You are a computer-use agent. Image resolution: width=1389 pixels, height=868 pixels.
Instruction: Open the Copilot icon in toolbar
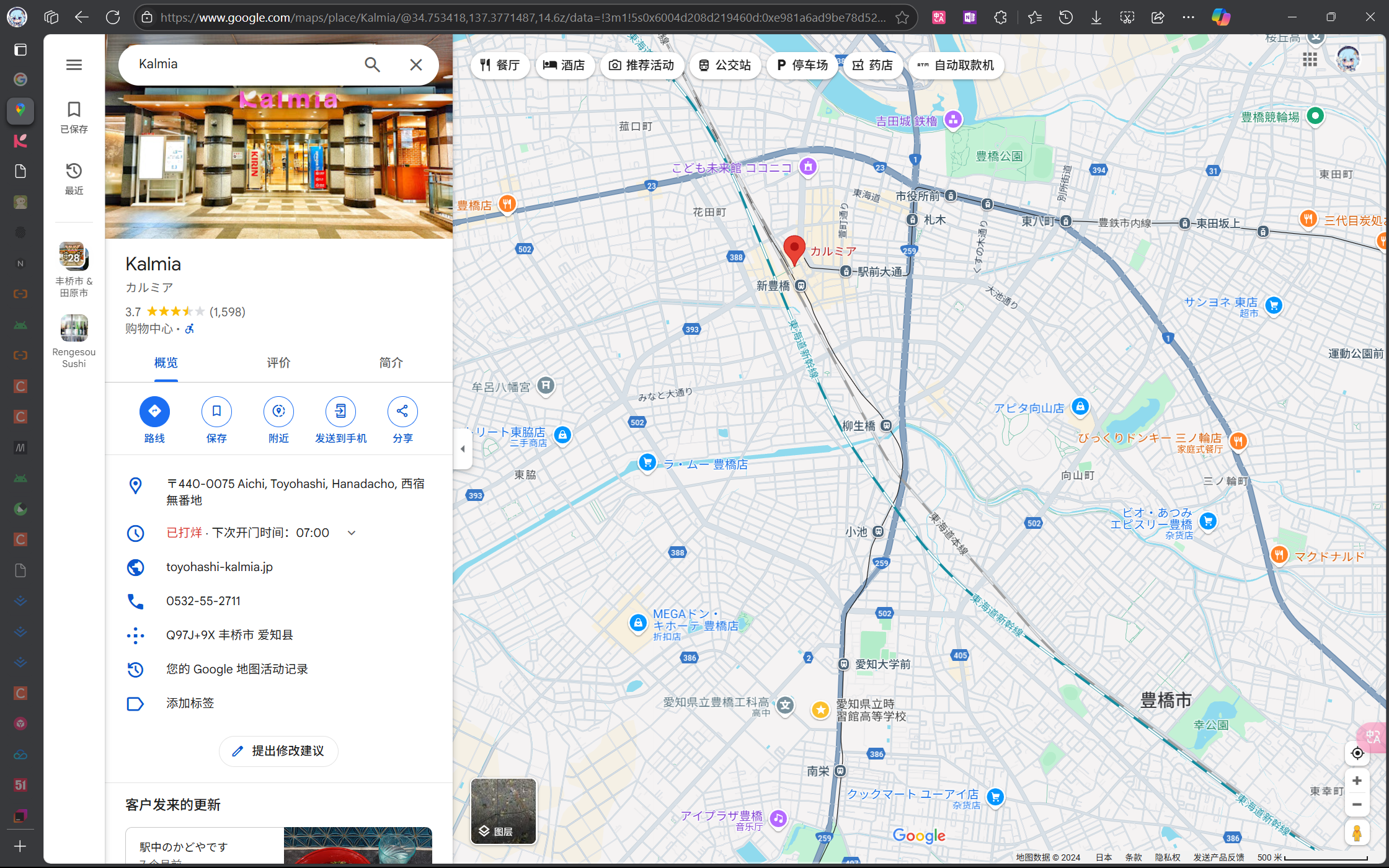coord(1221,17)
